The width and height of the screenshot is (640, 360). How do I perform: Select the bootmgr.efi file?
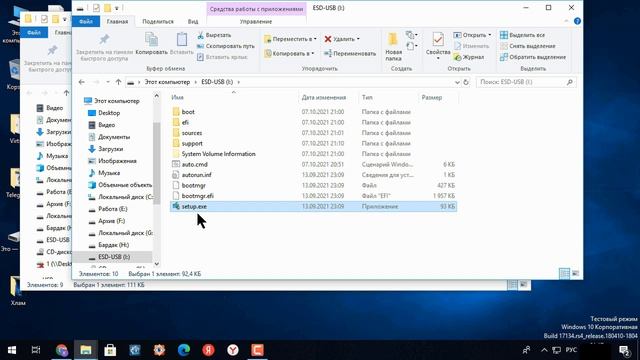pos(198,196)
